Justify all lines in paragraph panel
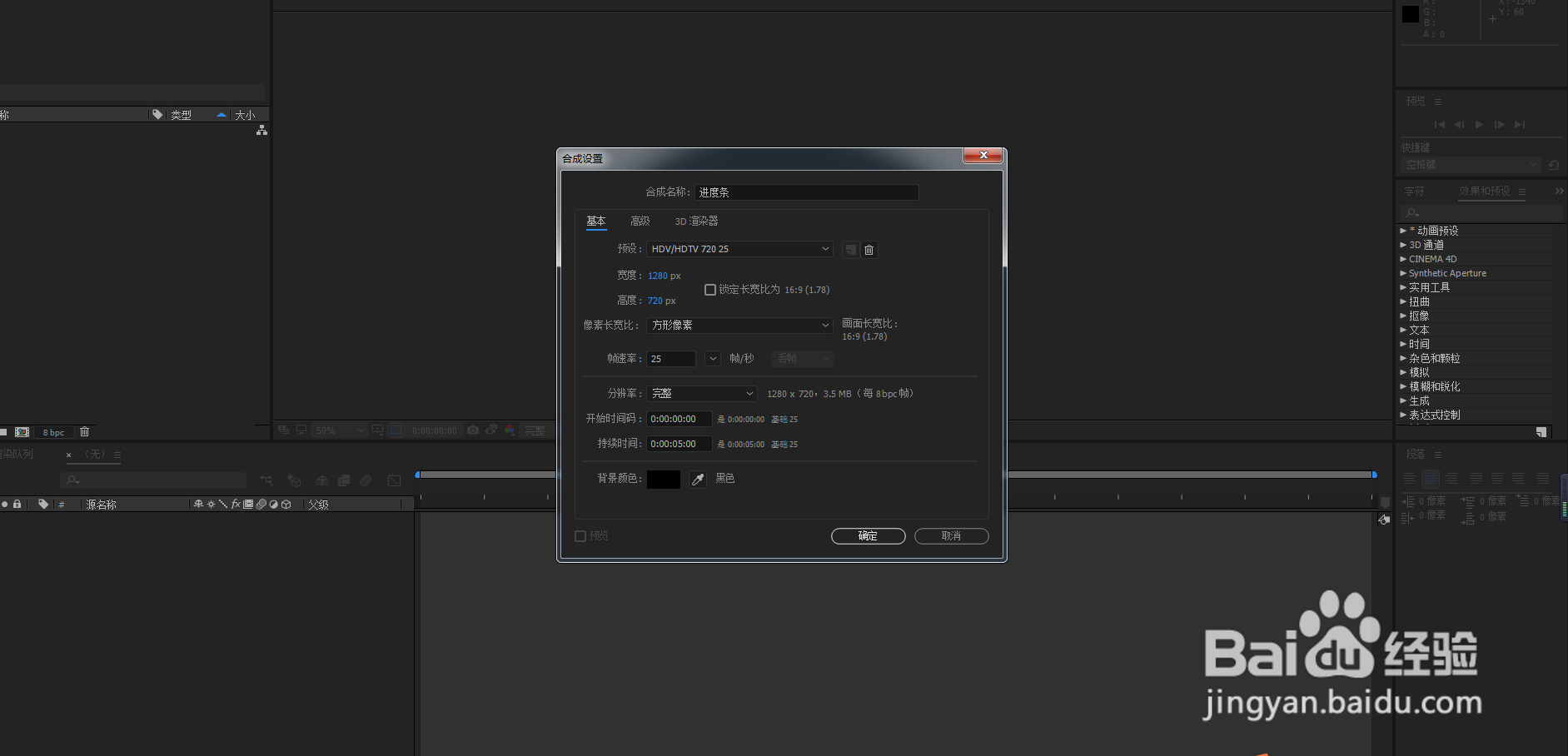 coord(1542,479)
